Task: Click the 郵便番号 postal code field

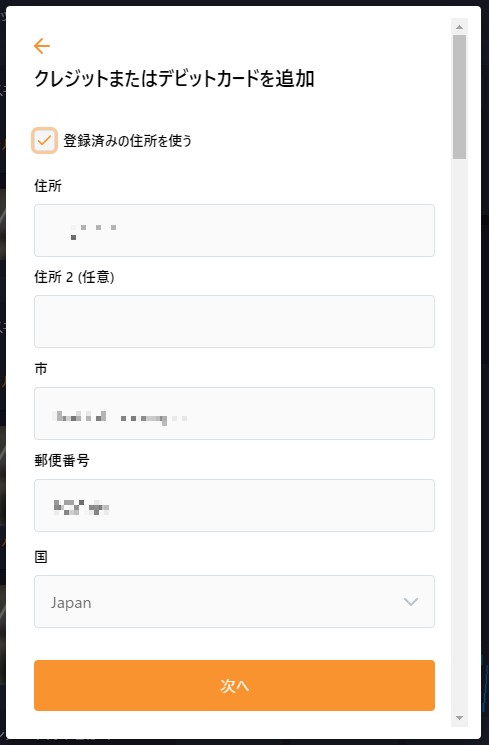Action: (234, 506)
